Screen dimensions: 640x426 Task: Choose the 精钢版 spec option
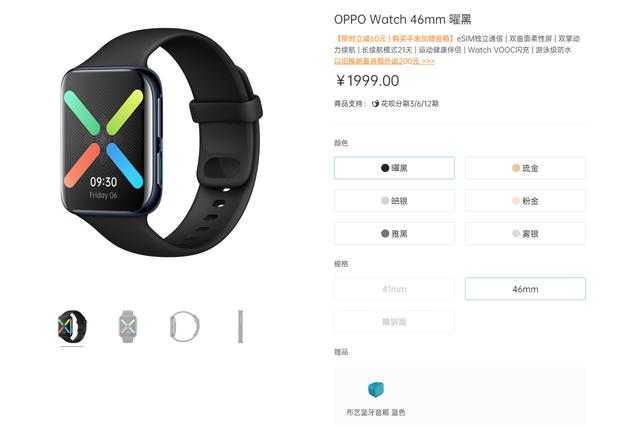point(394,322)
